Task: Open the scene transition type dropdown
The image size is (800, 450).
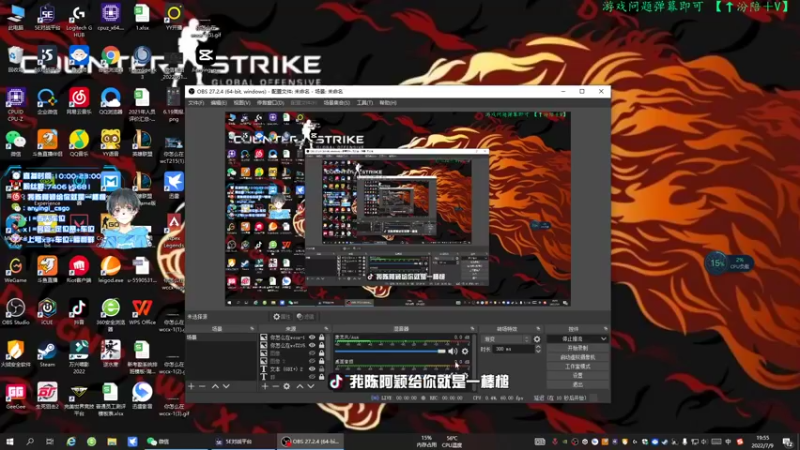Action: 506,339
